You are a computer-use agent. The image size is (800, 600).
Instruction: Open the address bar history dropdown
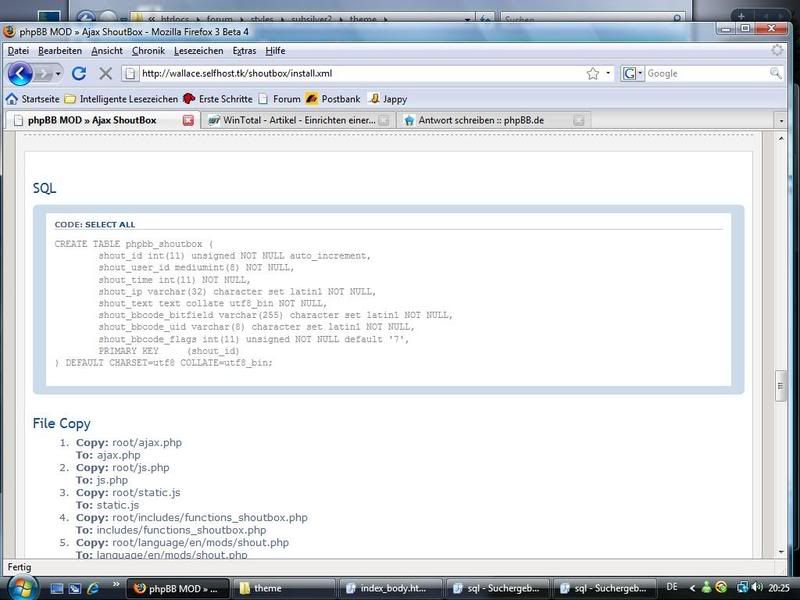point(608,73)
